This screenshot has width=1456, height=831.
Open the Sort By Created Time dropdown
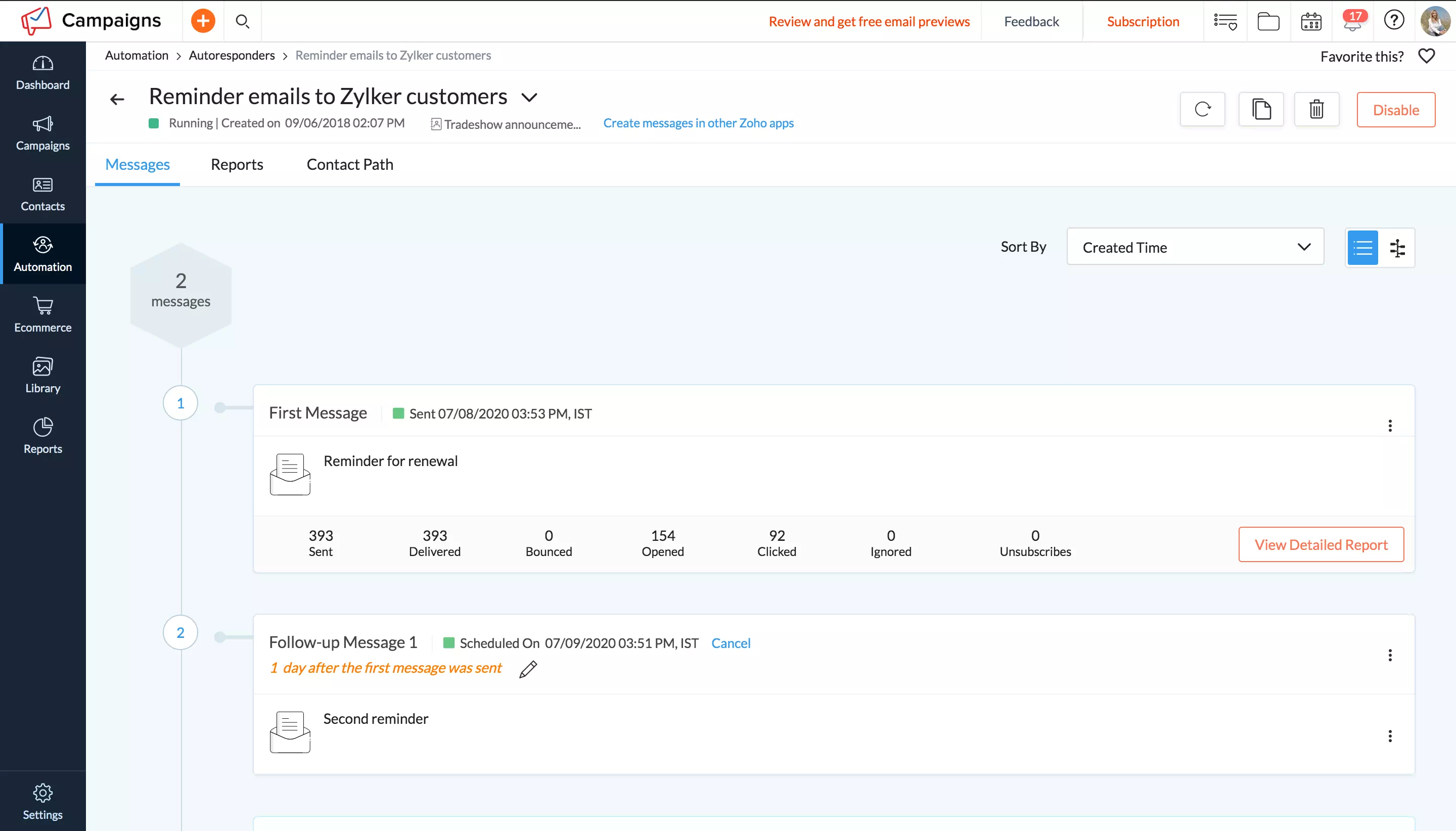[1195, 247]
